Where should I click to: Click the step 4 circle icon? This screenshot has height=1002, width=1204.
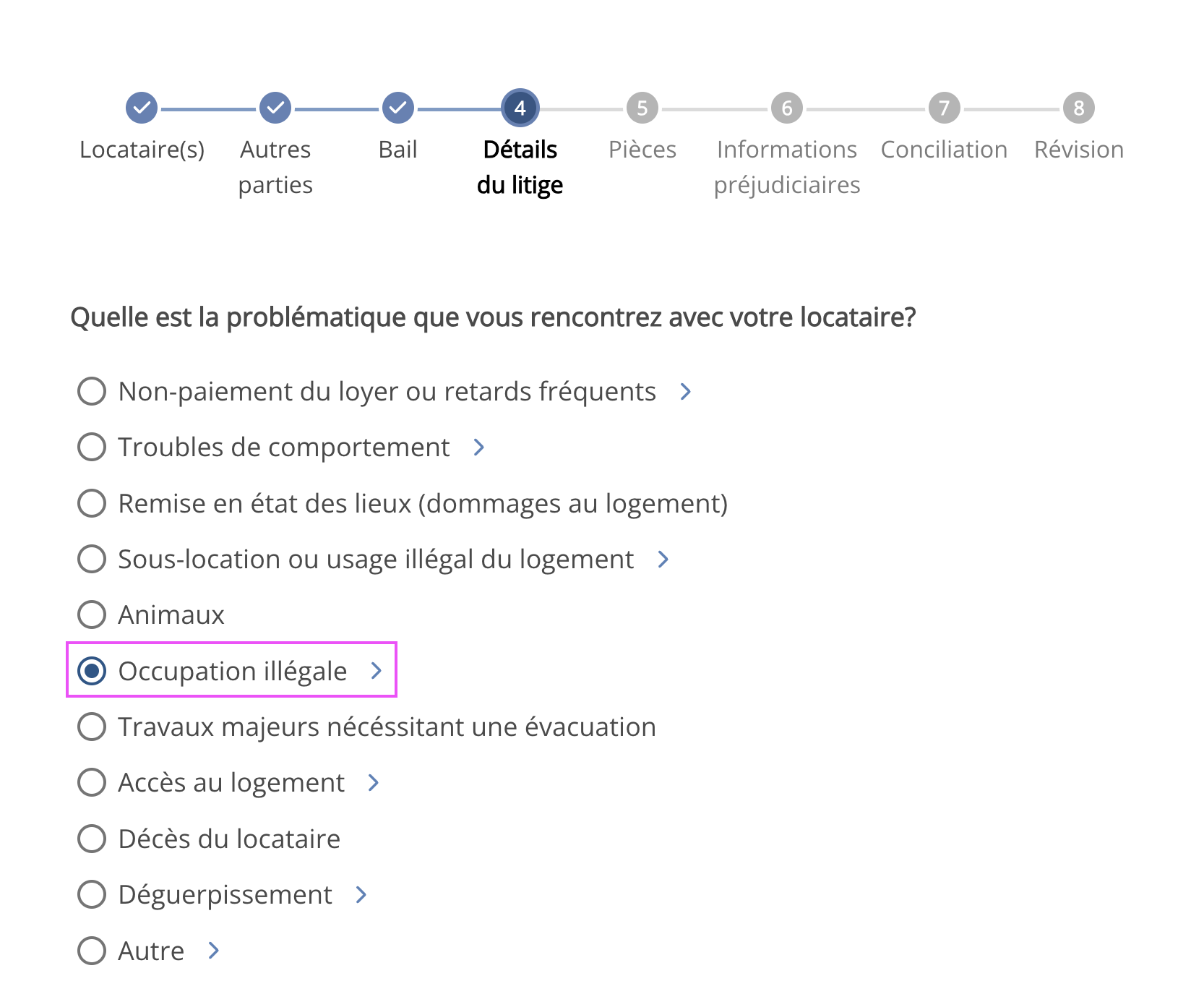point(520,108)
